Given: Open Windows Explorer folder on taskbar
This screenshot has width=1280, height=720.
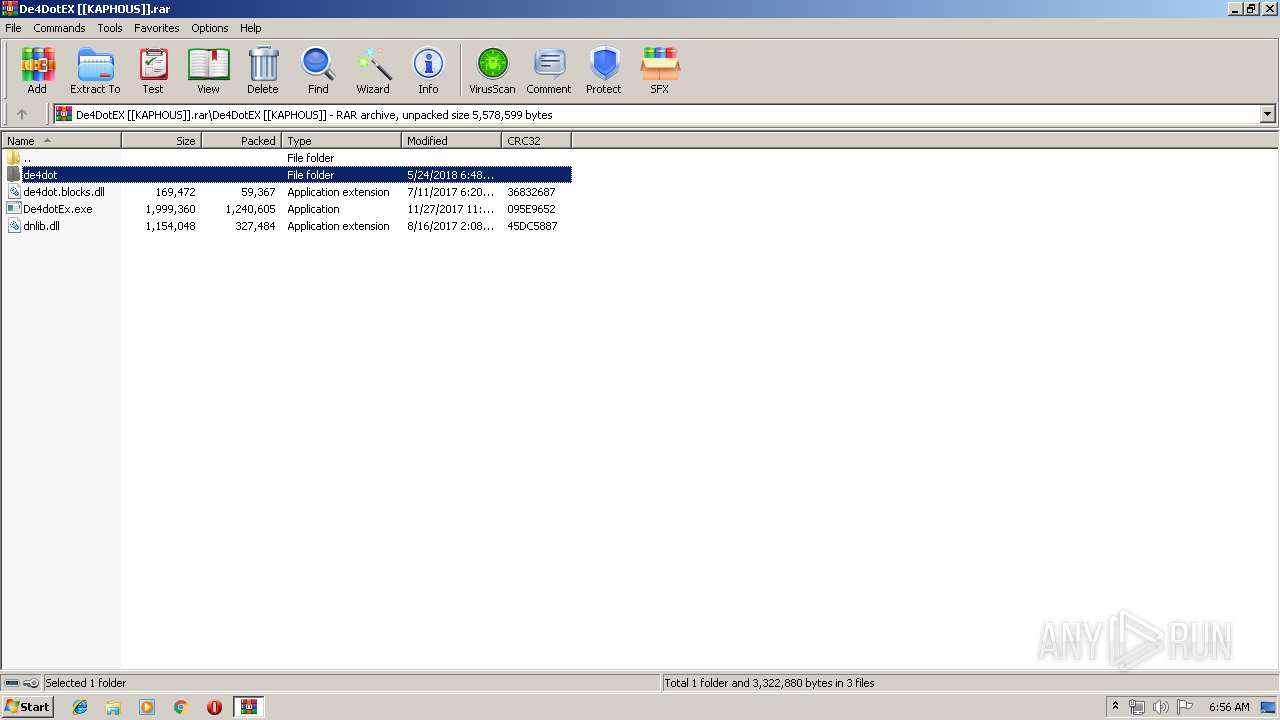Looking at the screenshot, I should tap(113, 707).
